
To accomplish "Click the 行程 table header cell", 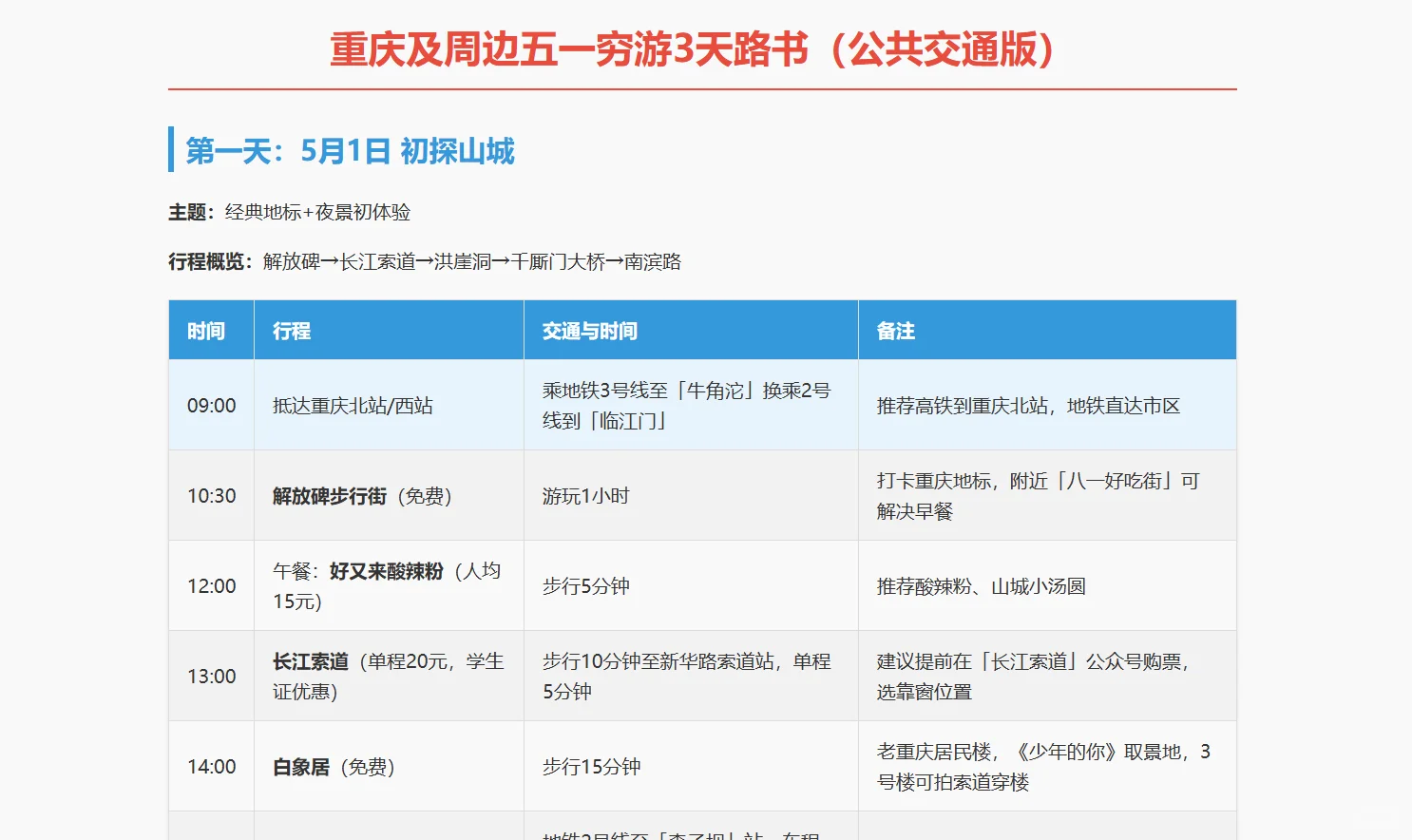I will (291, 330).
